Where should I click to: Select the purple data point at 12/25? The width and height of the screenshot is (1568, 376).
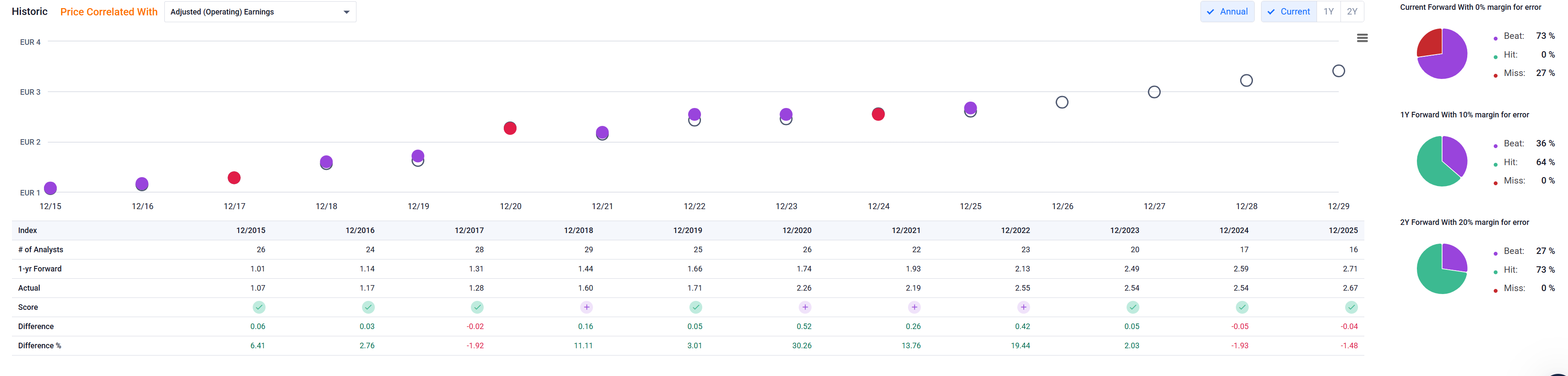(970, 108)
